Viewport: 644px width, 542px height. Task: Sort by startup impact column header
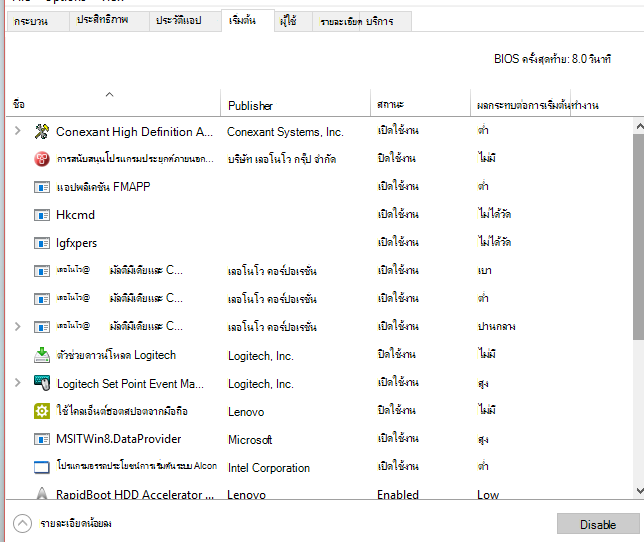coord(537,106)
